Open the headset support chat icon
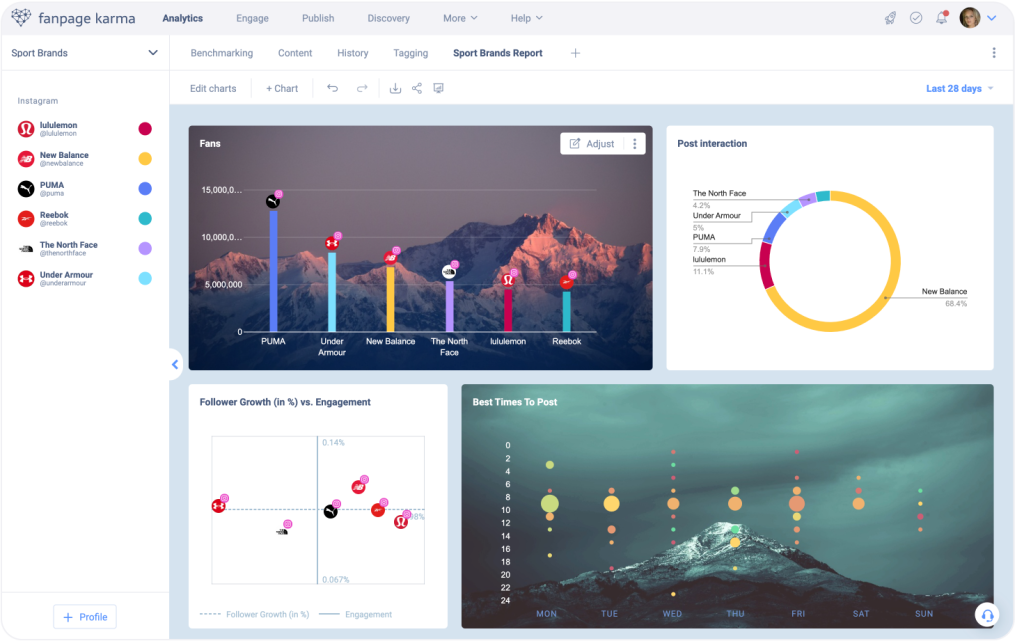Screen dimensions: 1024x641 click(x=987, y=615)
